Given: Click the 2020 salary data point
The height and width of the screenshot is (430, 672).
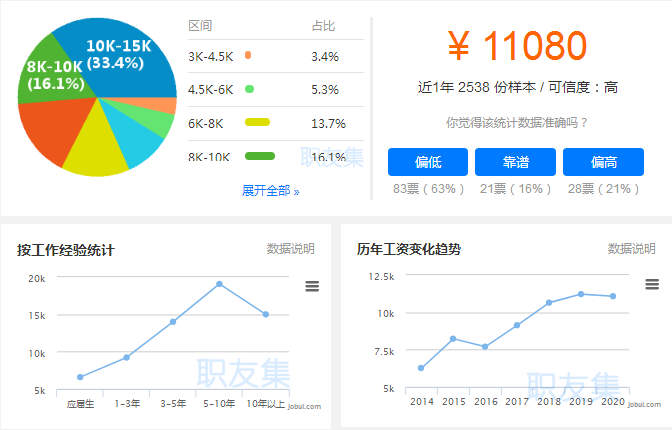Looking at the screenshot, I should 613,296.
